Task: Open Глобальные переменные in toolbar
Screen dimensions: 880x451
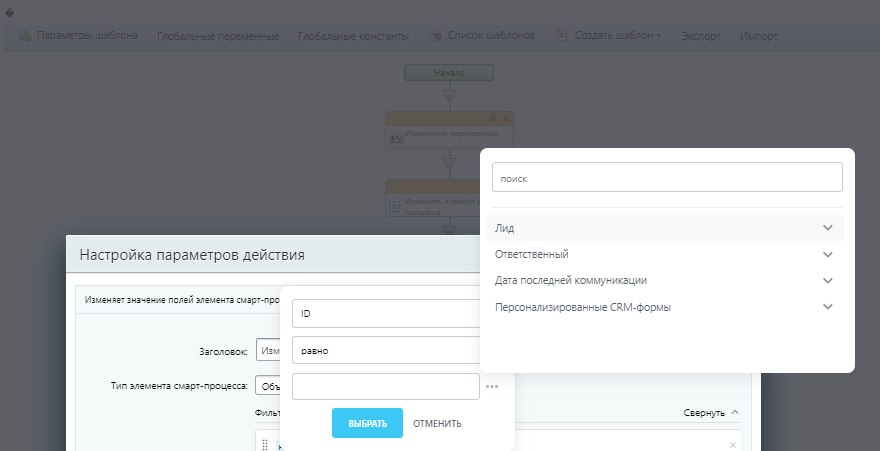Action: 218,36
